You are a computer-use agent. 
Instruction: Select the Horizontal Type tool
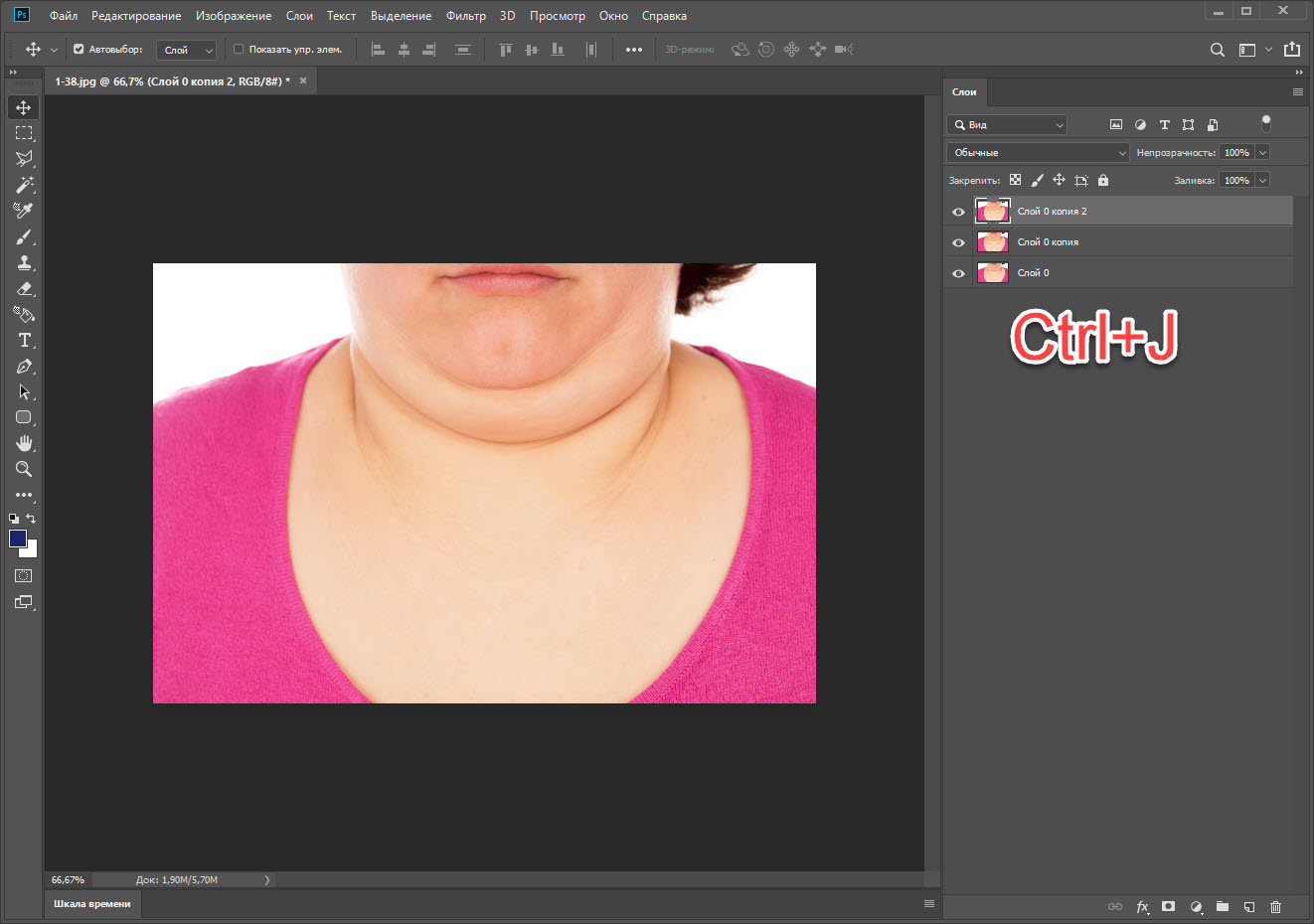click(x=24, y=340)
